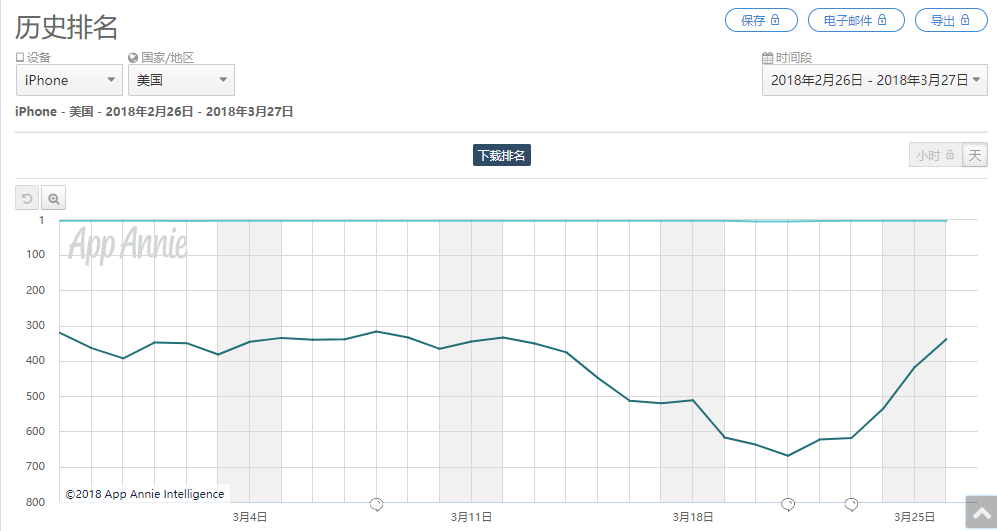997x531 pixels.
Task: Click the calendar icon beside 时间段
Action: (x=767, y=58)
